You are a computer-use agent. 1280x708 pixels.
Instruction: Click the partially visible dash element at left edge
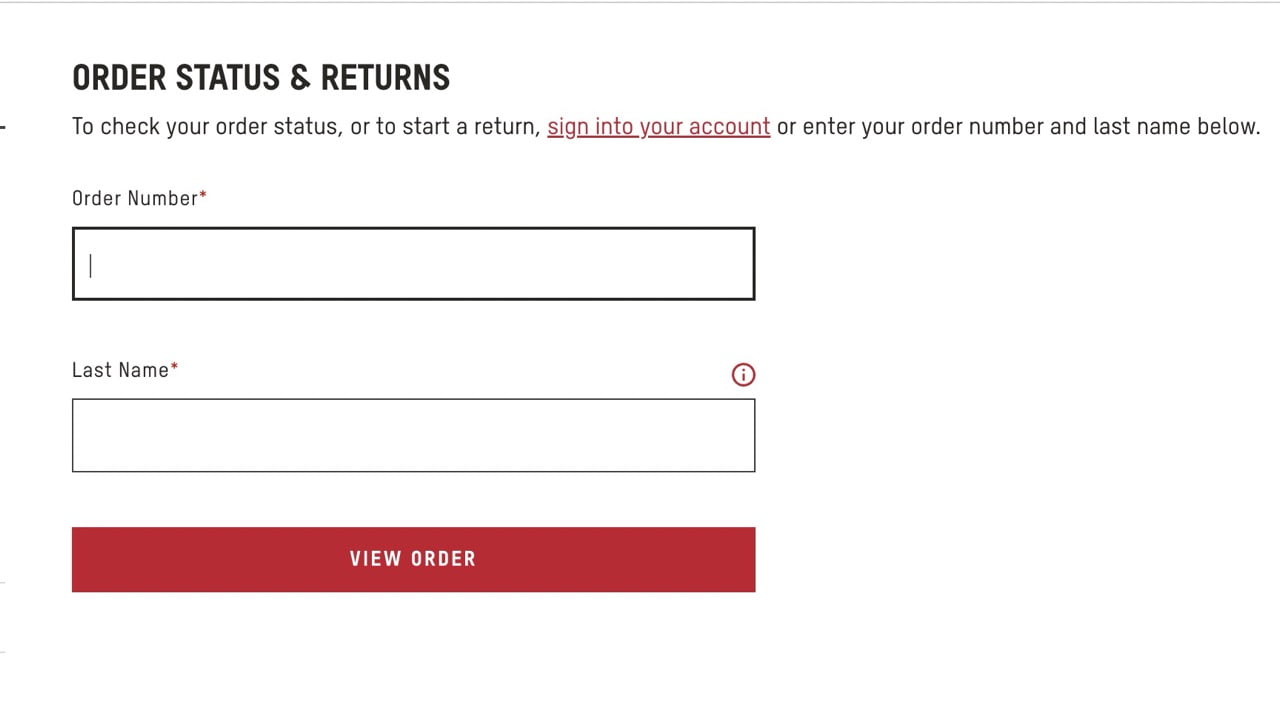4,128
